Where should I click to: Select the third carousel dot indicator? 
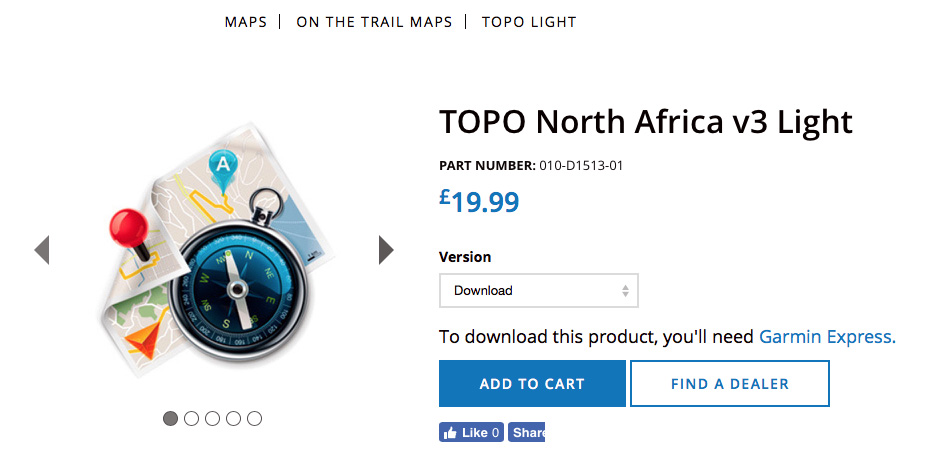[212, 418]
